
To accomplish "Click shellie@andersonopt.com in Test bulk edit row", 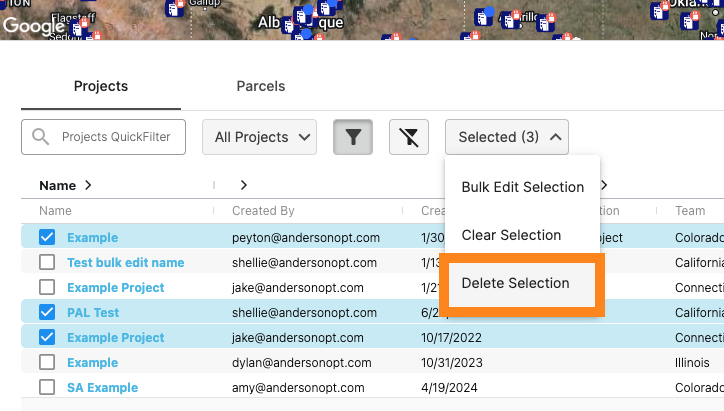I will (304, 262).
